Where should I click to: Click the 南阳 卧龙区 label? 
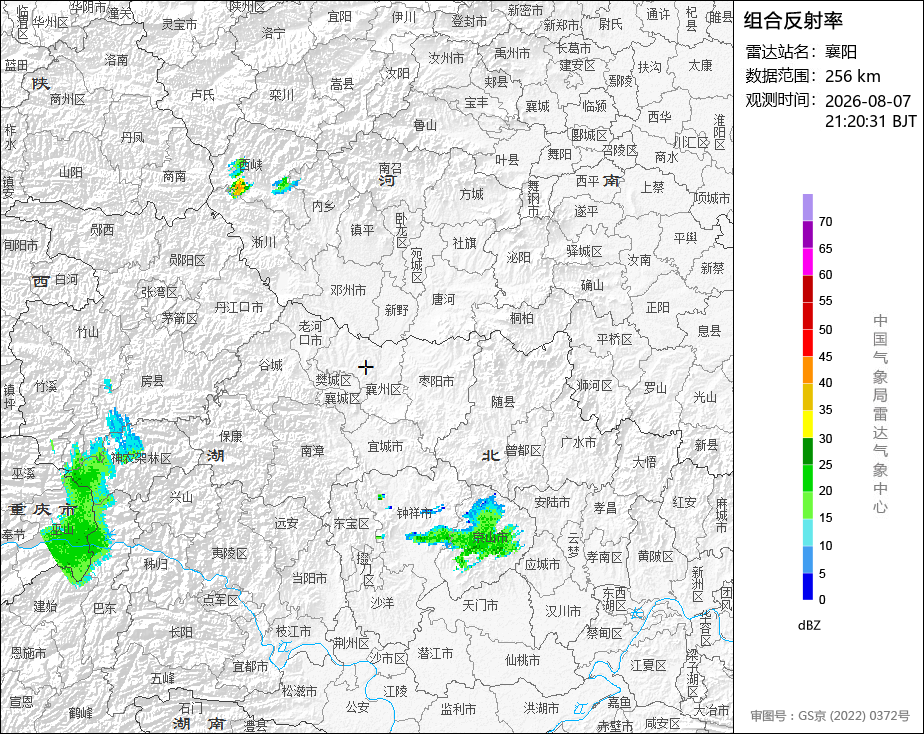(401, 229)
